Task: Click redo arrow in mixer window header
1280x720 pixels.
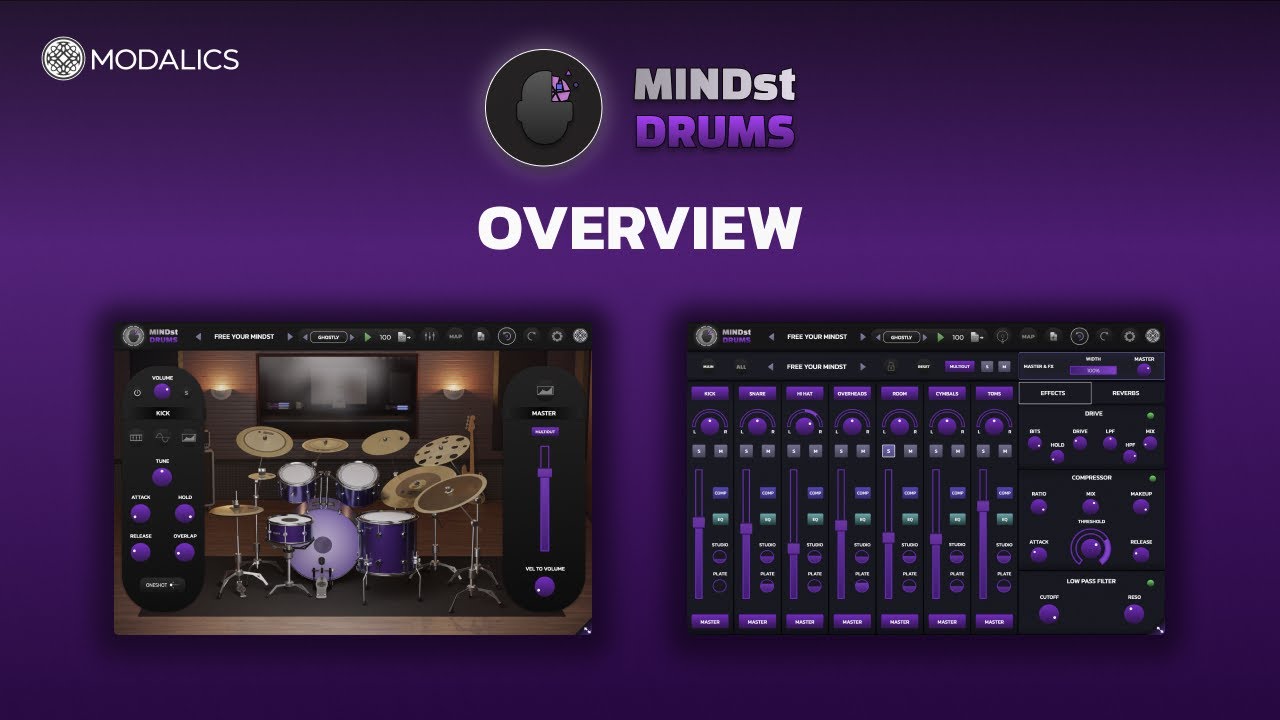Action: (x=1103, y=337)
